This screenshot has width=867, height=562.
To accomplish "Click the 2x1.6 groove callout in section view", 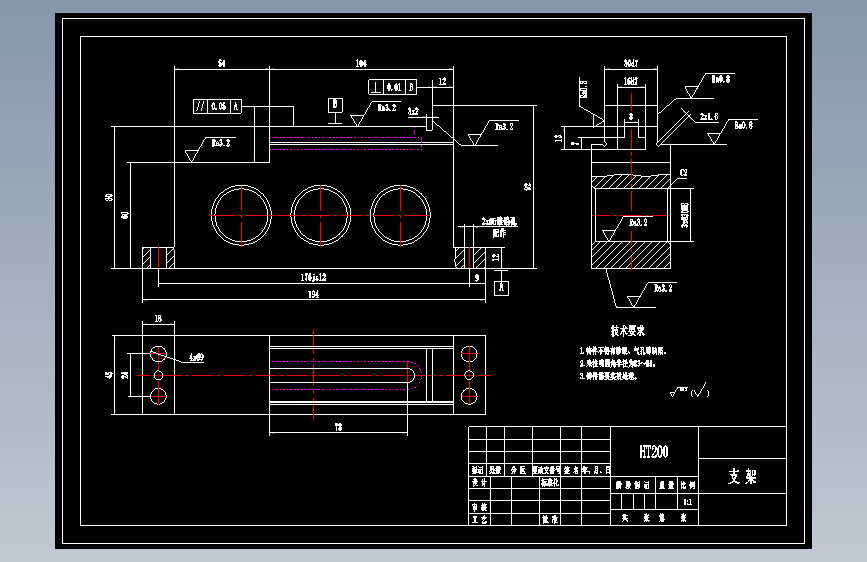I will [709, 117].
